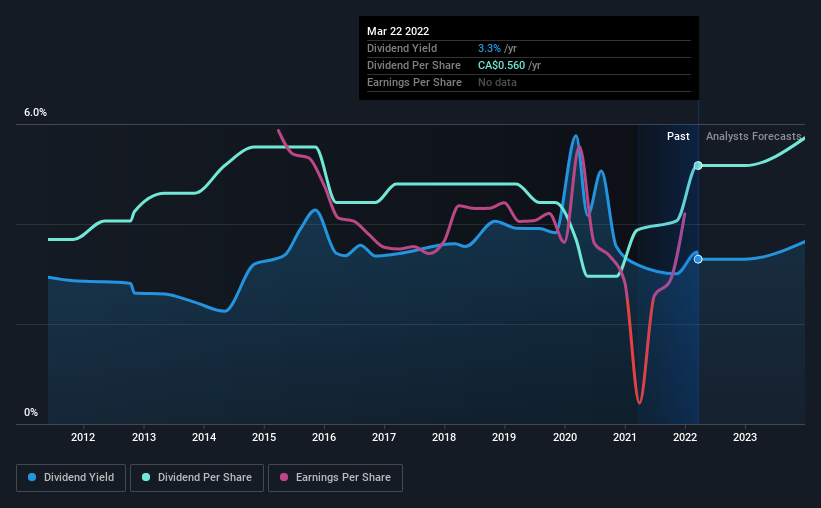The width and height of the screenshot is (821, 508).
Task: Click the 2020 x-axis label
Action: click(565, 437)
